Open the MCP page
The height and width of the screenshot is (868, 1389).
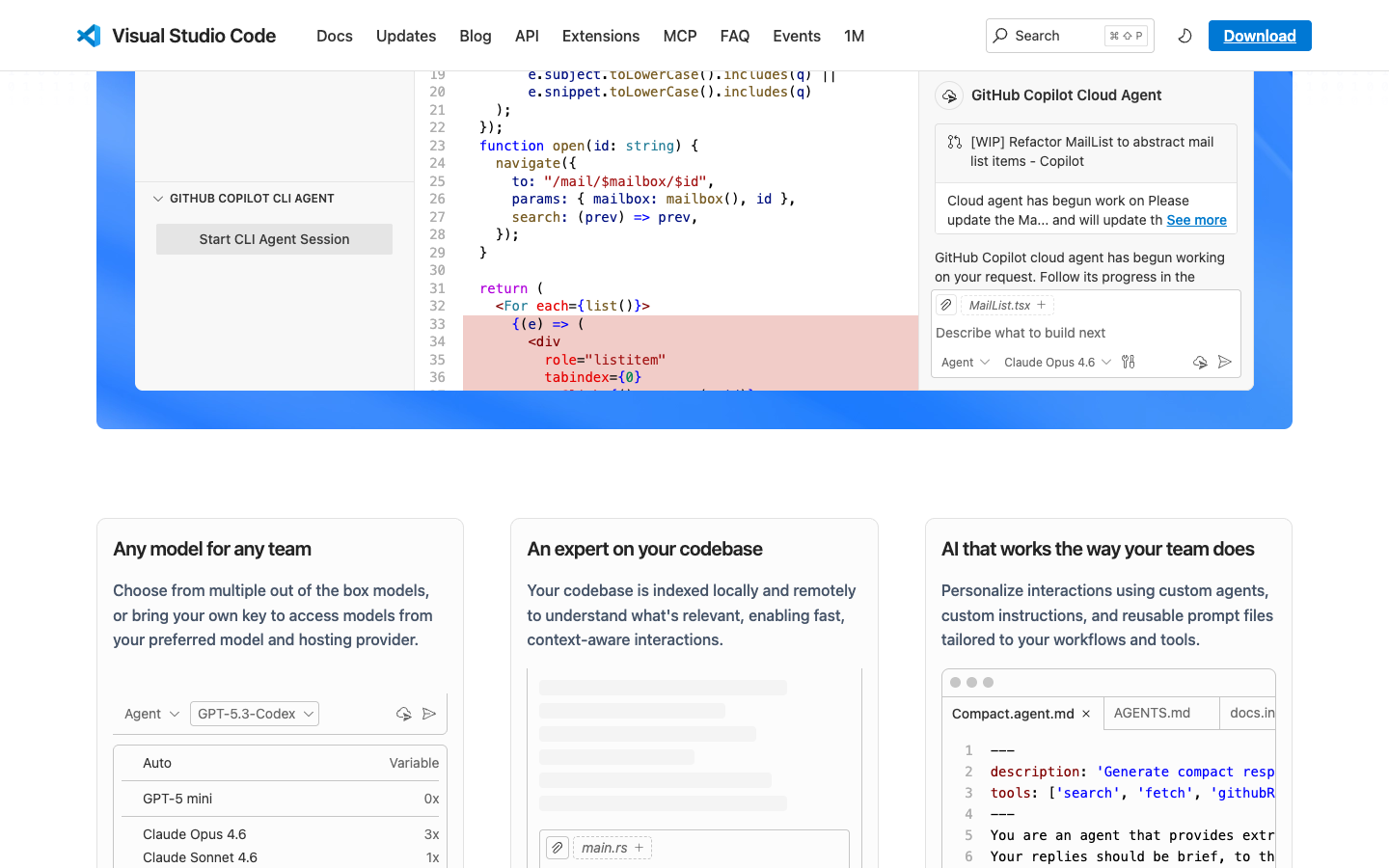click(x=680, y=36)
